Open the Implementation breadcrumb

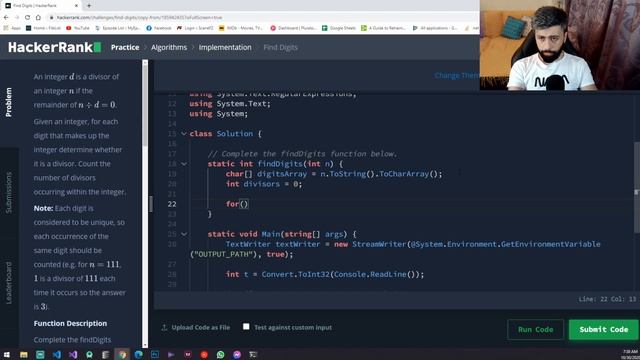coord(225,47)
